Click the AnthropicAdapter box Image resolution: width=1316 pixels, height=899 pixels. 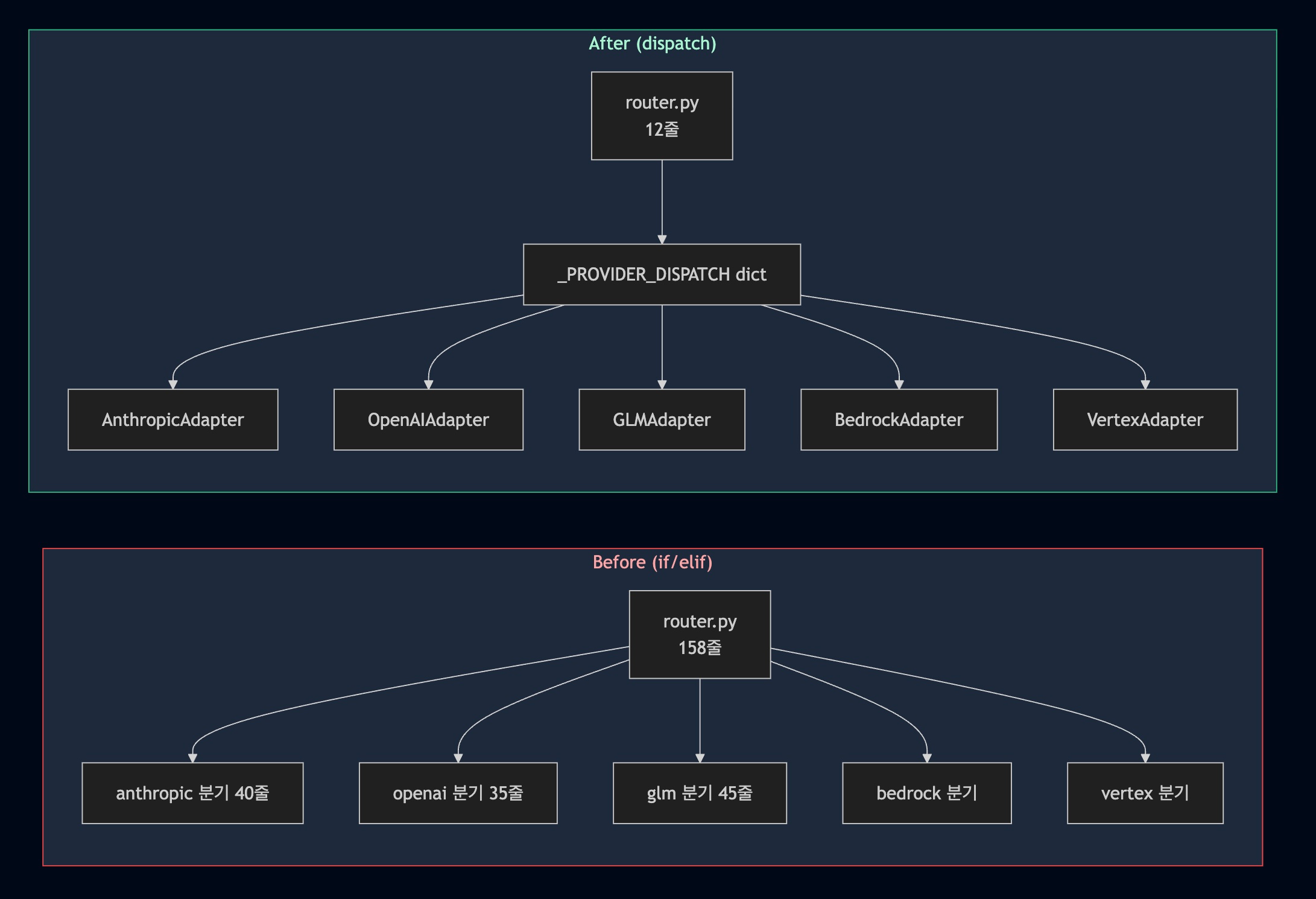[172, 419]
